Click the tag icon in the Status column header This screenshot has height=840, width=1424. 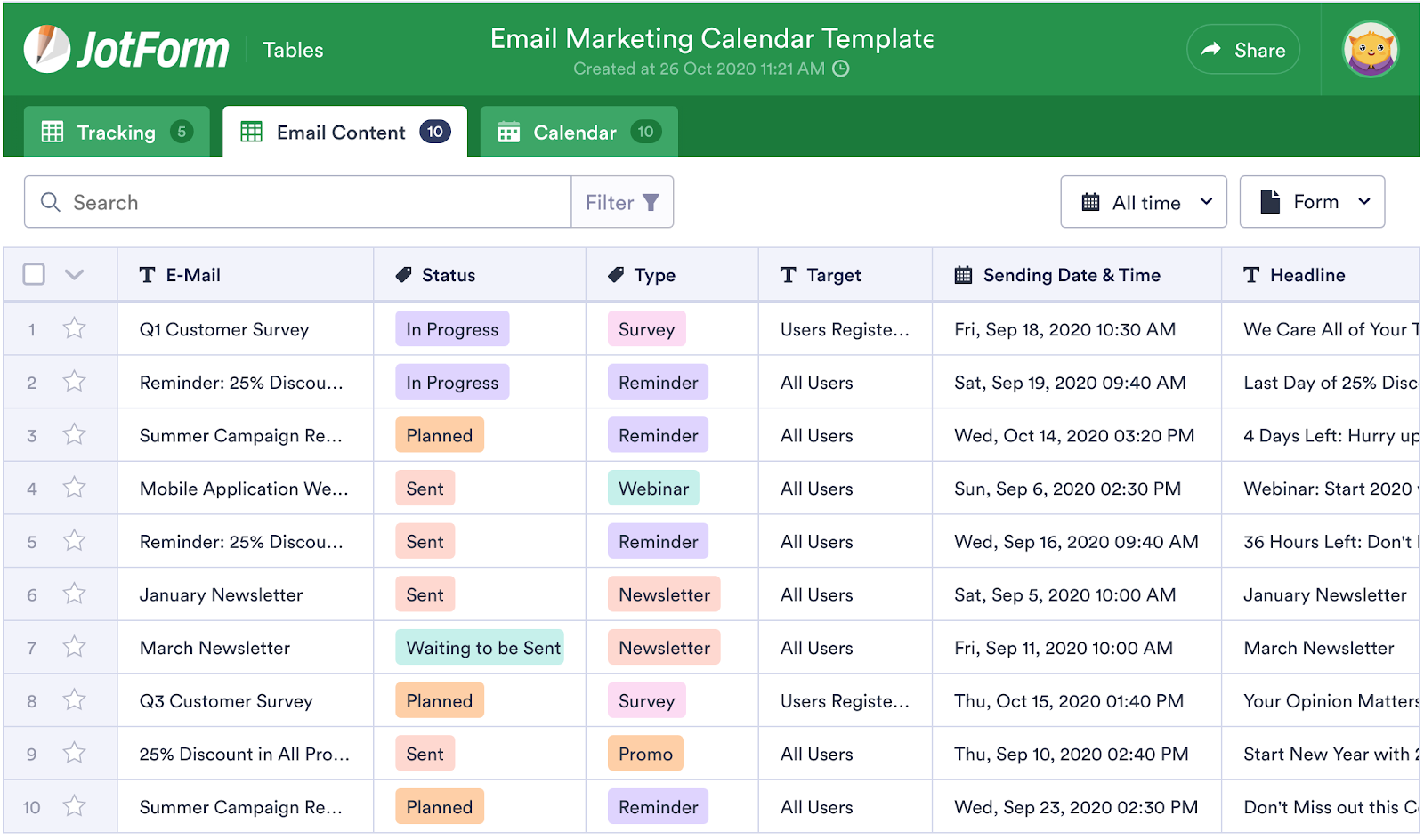tap(405, 275)
